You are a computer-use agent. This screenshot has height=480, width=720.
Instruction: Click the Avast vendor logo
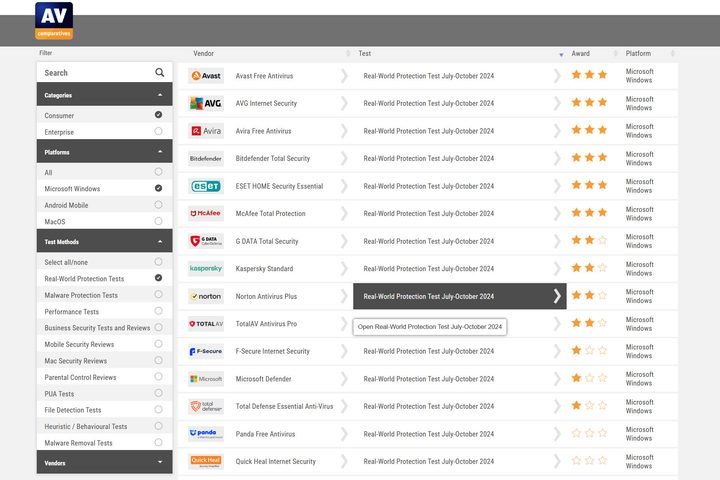[206, 76]
